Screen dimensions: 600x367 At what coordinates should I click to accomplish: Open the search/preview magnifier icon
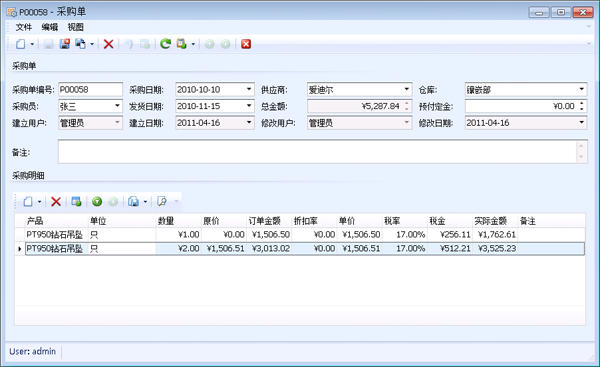[162, 201]
